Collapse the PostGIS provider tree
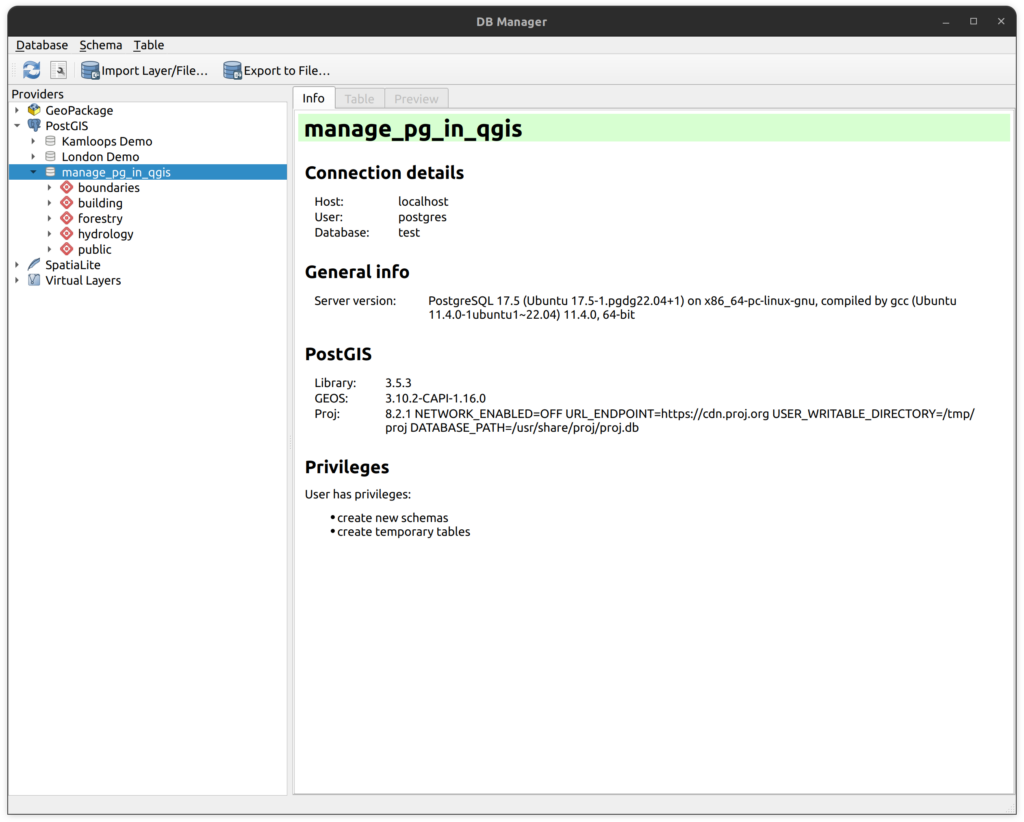The image size is (1024, 822). click(17, 126)
